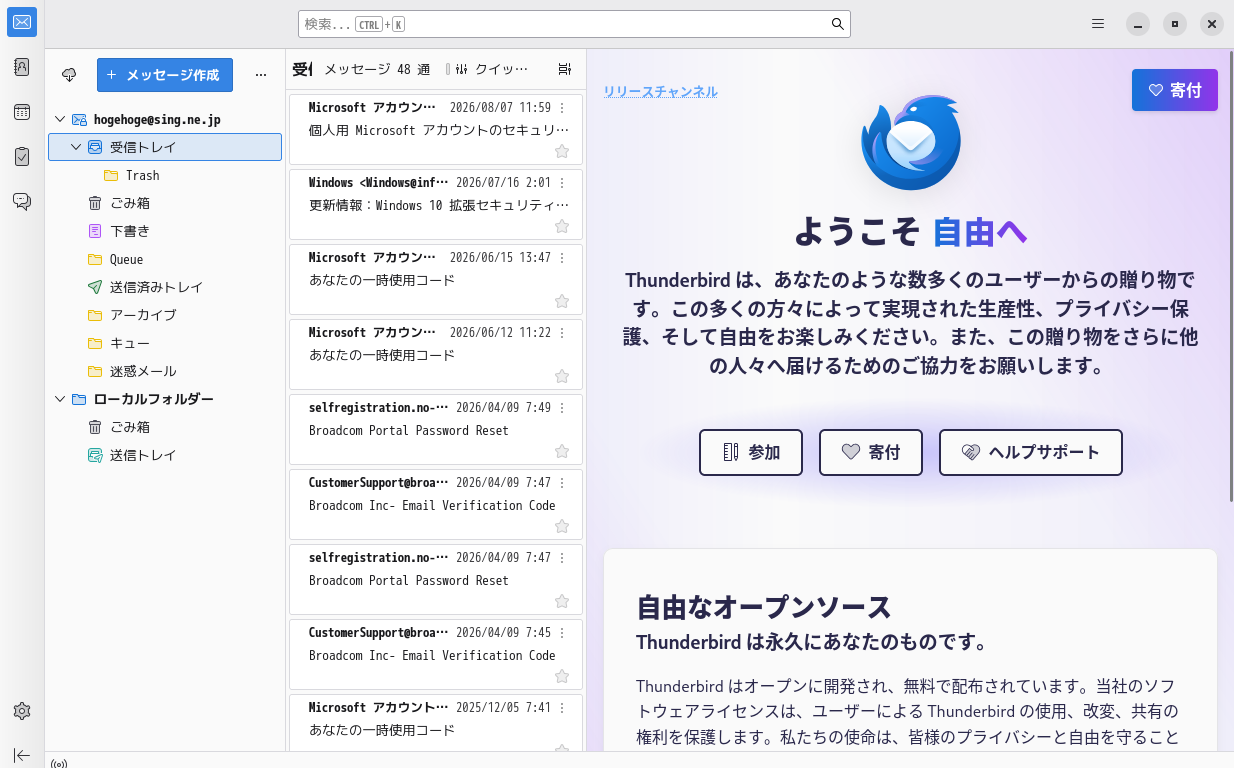Screen dimensions: 1234x768
Task: Open the Calendar space
Action: pos(22,112)
